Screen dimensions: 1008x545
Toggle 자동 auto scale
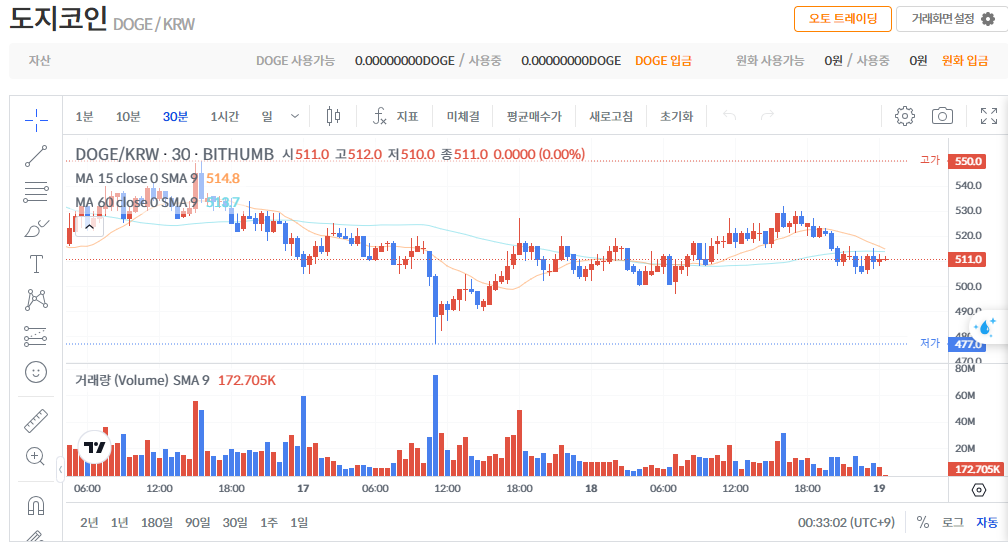987,523
